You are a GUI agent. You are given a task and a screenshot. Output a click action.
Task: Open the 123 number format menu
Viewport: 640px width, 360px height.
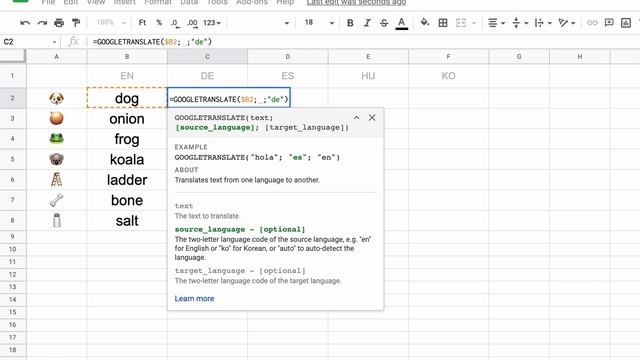pos(212,23)
